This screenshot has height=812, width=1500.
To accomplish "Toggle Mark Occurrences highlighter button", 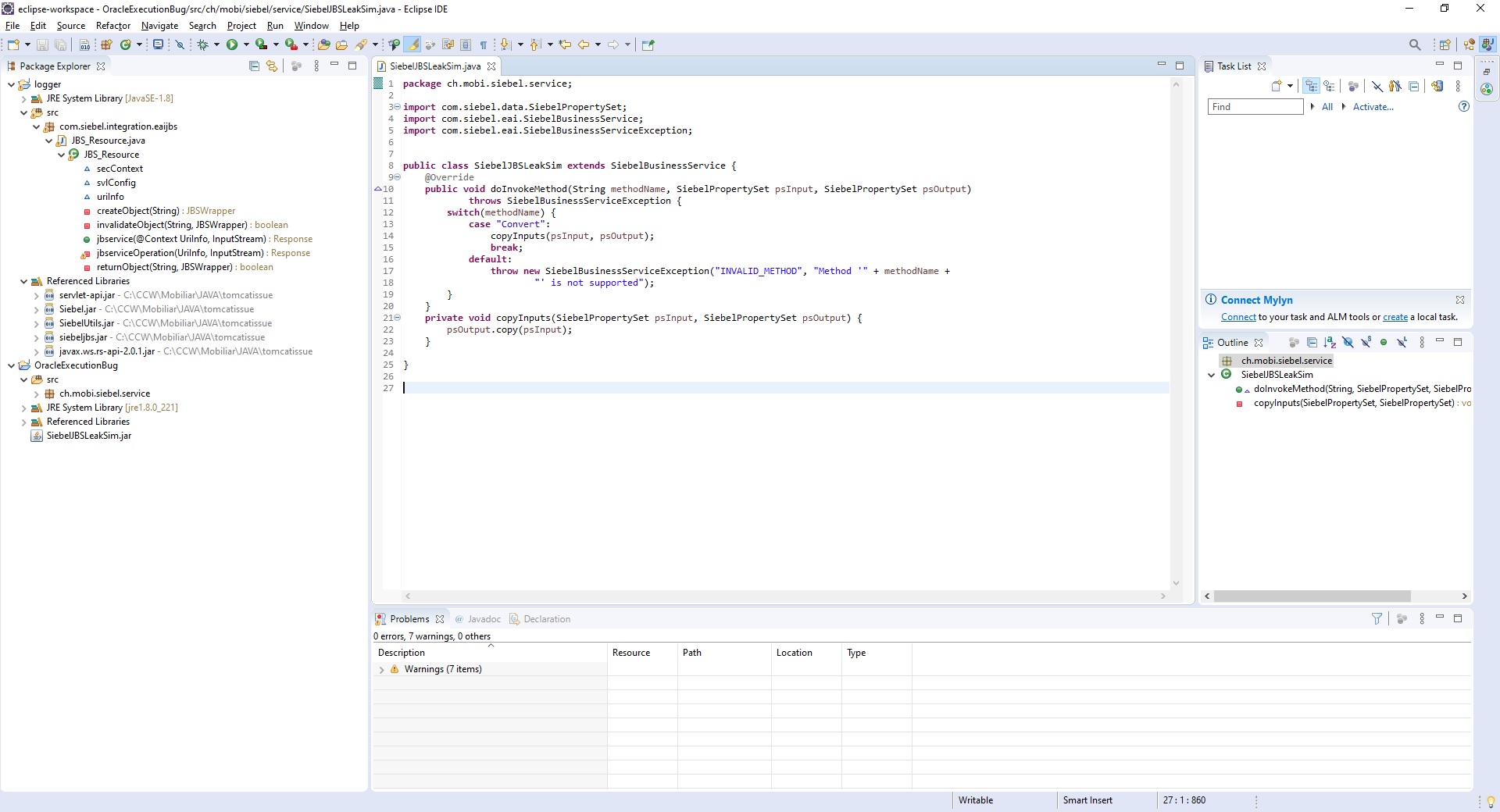I will (412, 45).
